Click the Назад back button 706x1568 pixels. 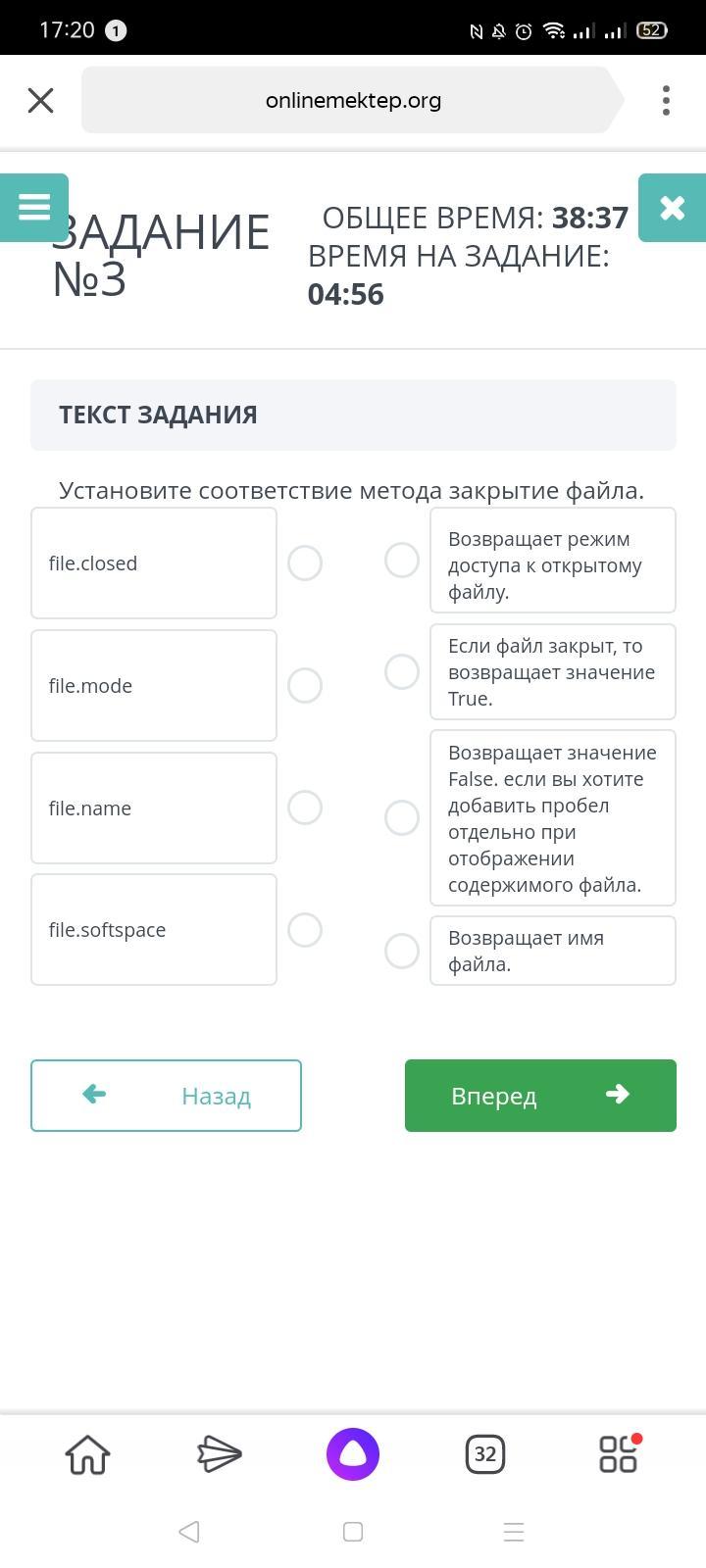[166, 1096]
